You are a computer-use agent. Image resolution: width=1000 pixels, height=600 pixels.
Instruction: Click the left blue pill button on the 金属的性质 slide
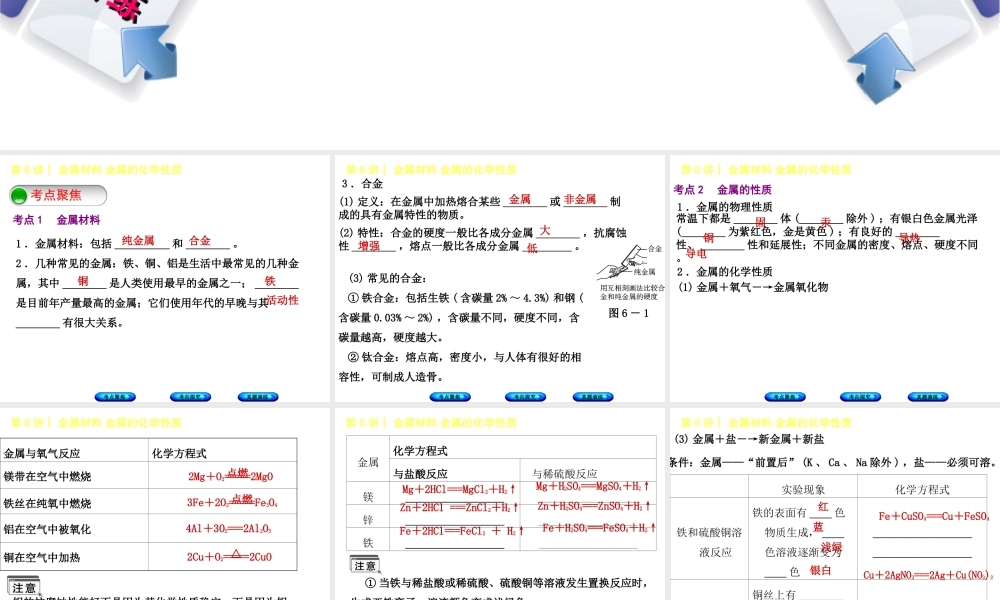pyautogui.click(x=785, y=397)
